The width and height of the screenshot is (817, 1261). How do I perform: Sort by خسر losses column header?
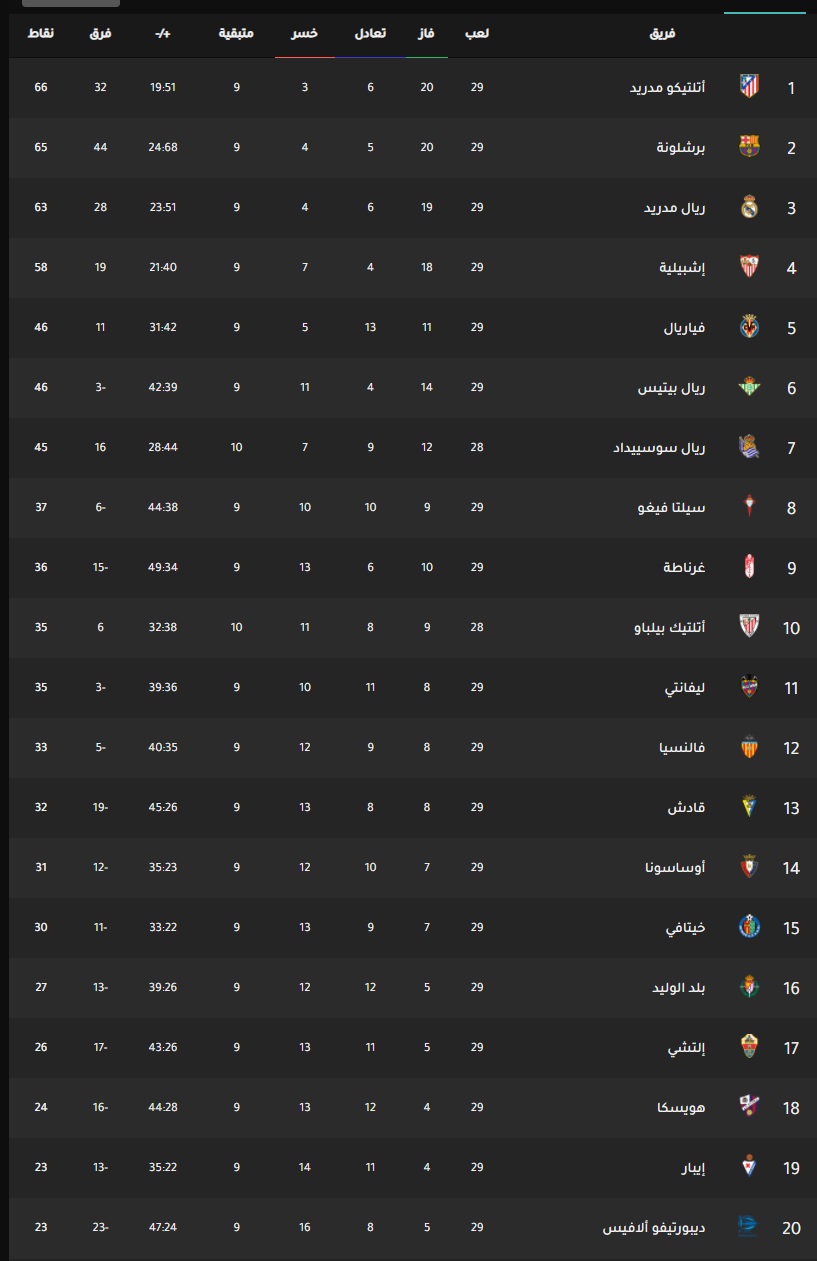[305, 34]
